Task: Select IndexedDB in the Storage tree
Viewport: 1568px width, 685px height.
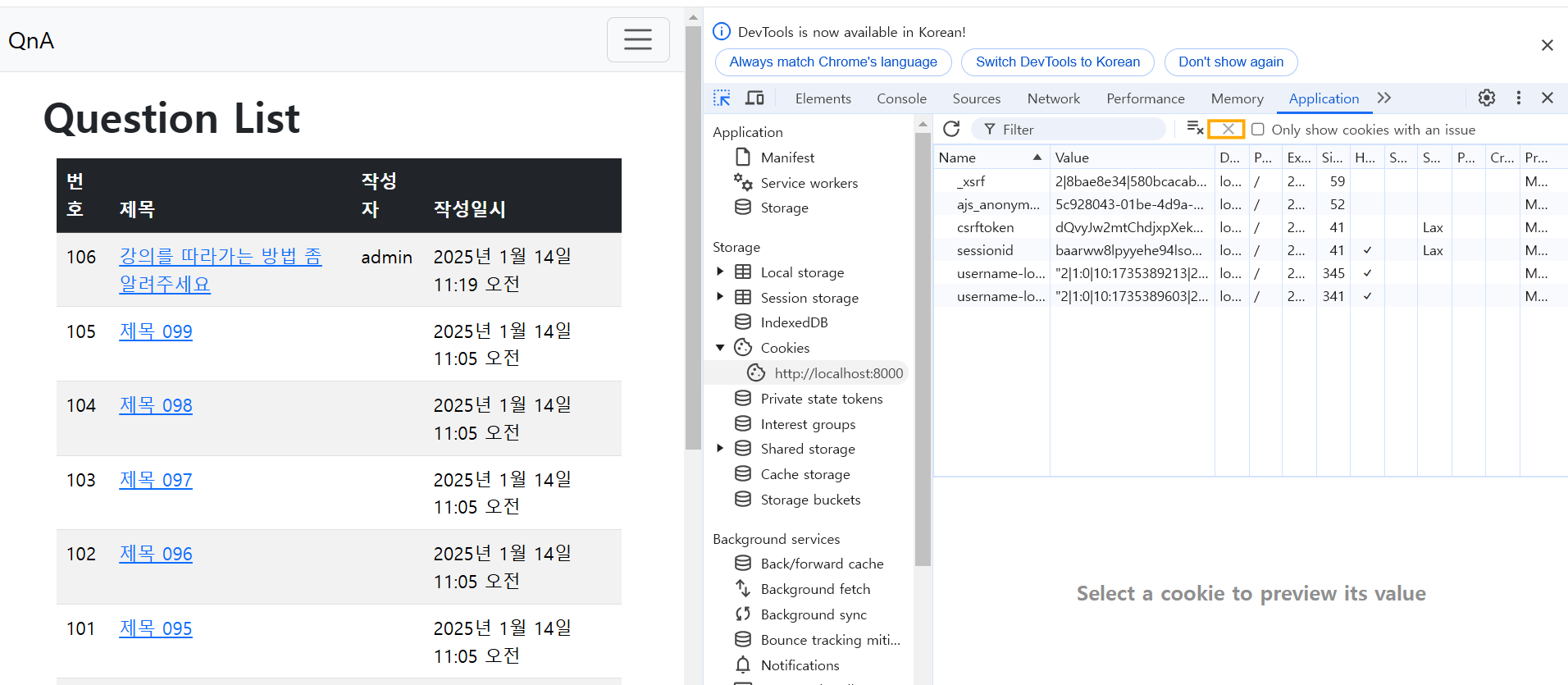Action: (x=794, y=322)
